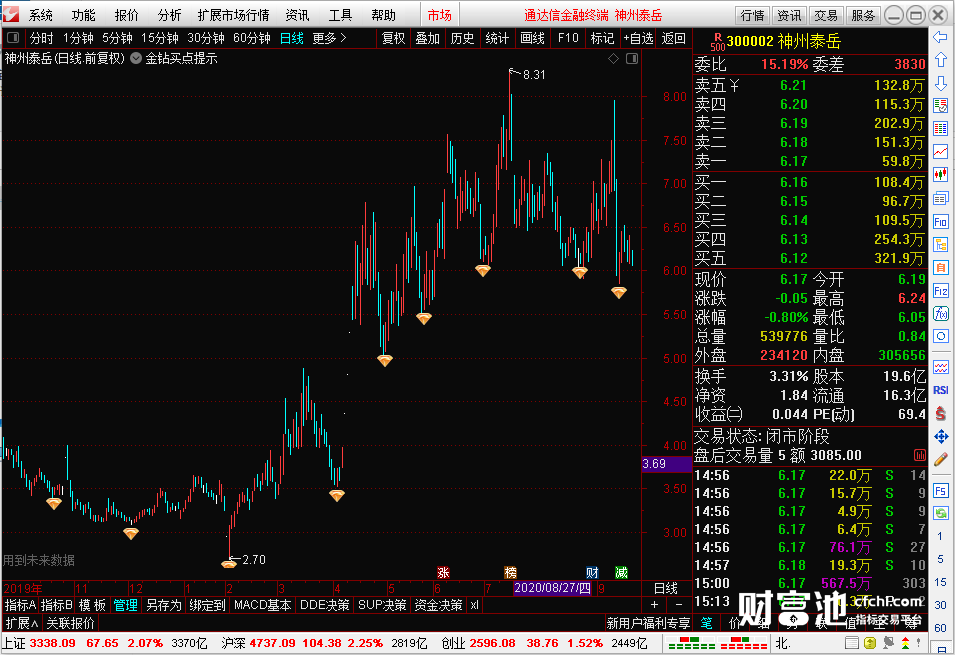Click the RSI indicator icon
Image resolution: width=955 pixels, height=655 pixels.
[x=940, y=390]
